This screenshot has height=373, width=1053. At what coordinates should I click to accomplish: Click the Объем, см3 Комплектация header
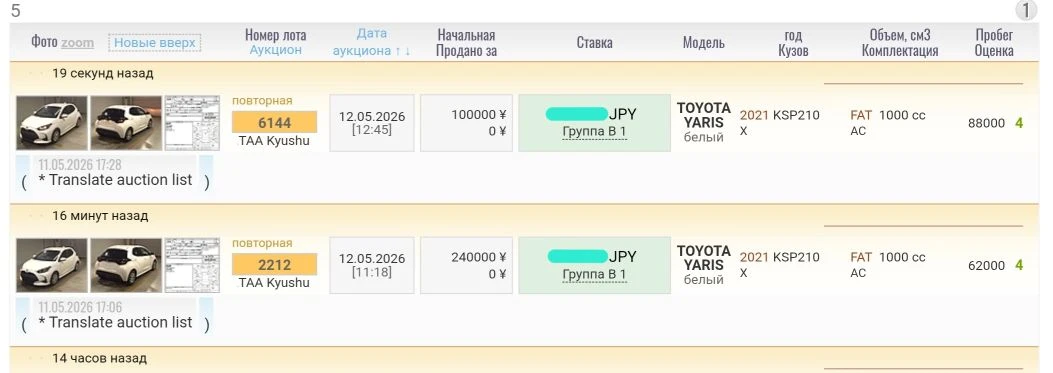[x=900, y=42]
